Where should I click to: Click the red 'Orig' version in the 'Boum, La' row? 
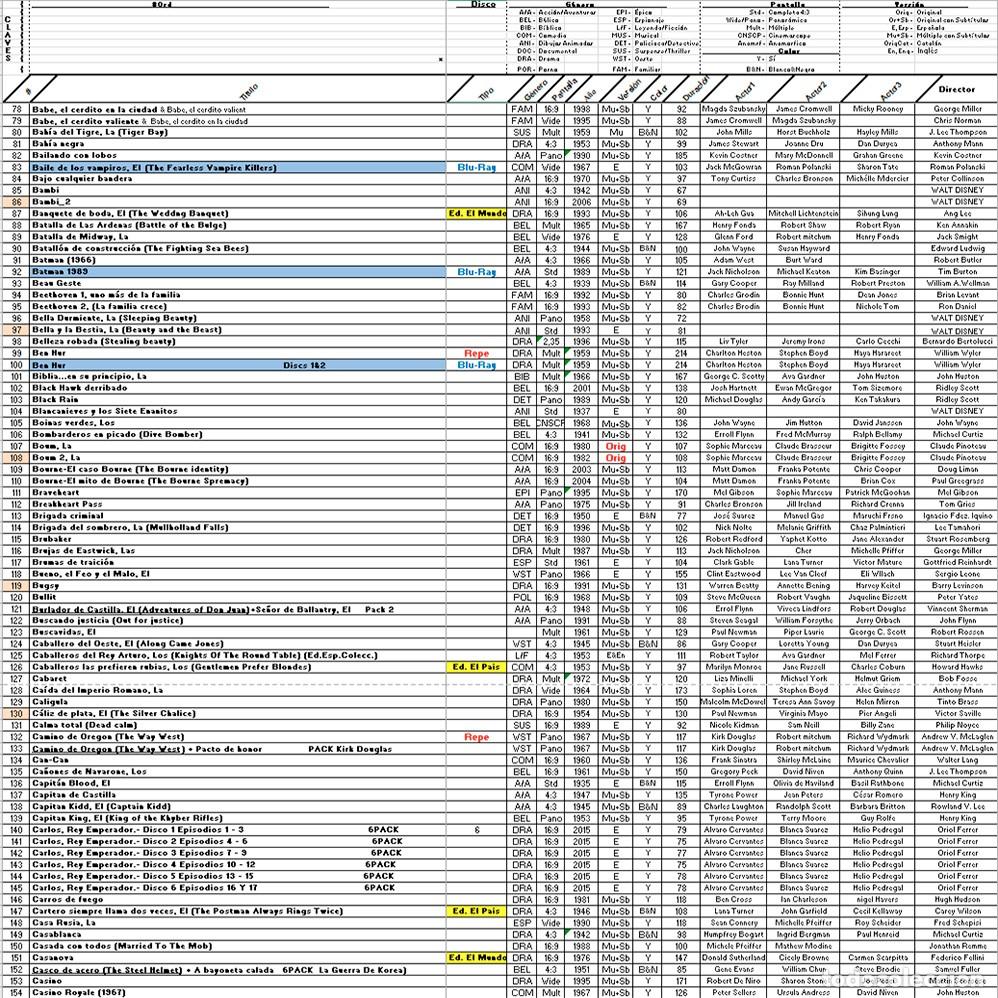[x=615, y=446]
